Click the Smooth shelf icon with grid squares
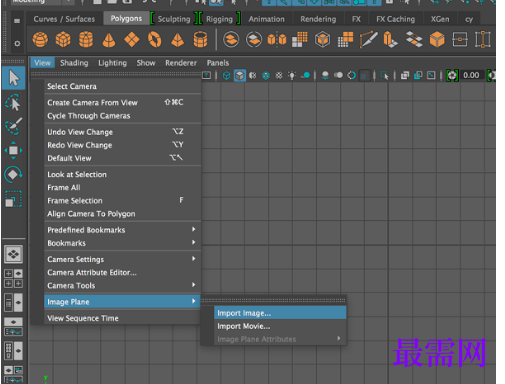This screenshot has height=384, width=505. click(300, 40)
